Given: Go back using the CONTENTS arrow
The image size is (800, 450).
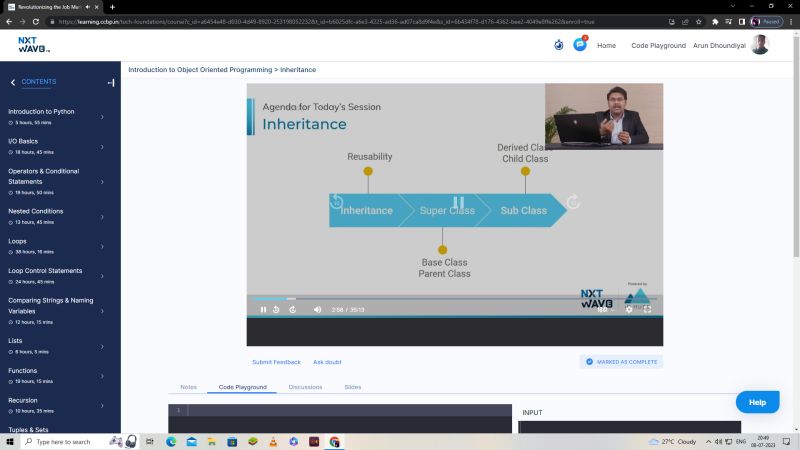Looking at the screenshot, I should tap(13, 82).
